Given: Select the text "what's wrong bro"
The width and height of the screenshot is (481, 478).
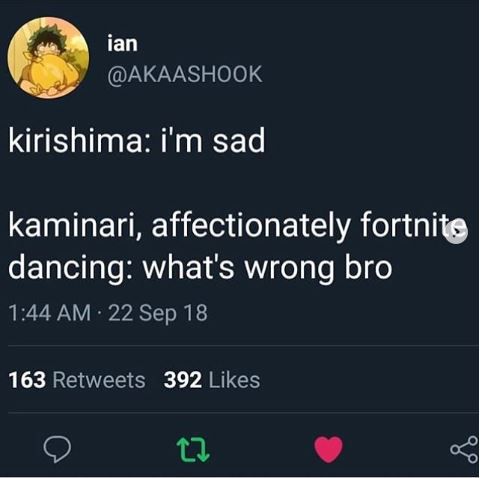Looking at the screenshot, I should coord(268,267).
